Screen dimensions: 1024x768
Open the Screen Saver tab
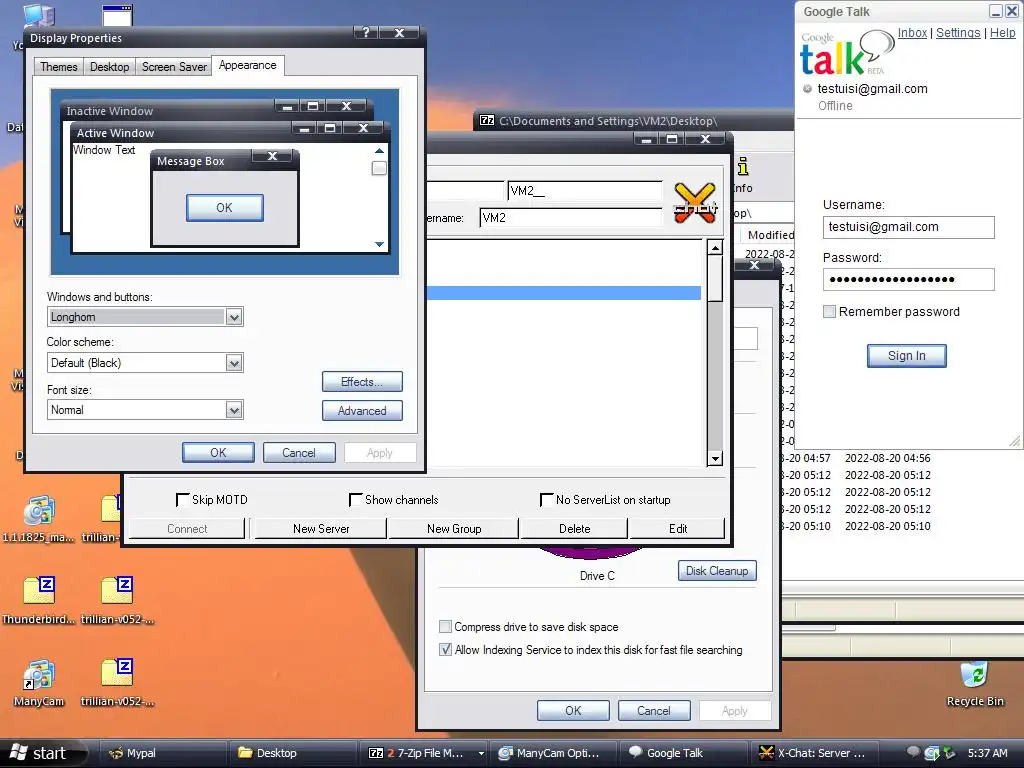pyautogui.click(x=174, y=67)
